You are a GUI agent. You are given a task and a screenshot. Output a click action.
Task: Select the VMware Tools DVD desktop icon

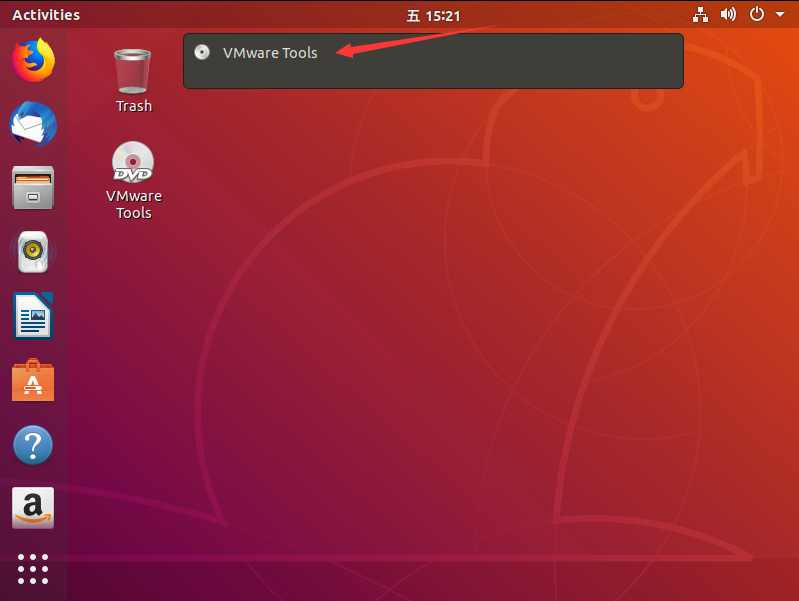tap(134, 180)
